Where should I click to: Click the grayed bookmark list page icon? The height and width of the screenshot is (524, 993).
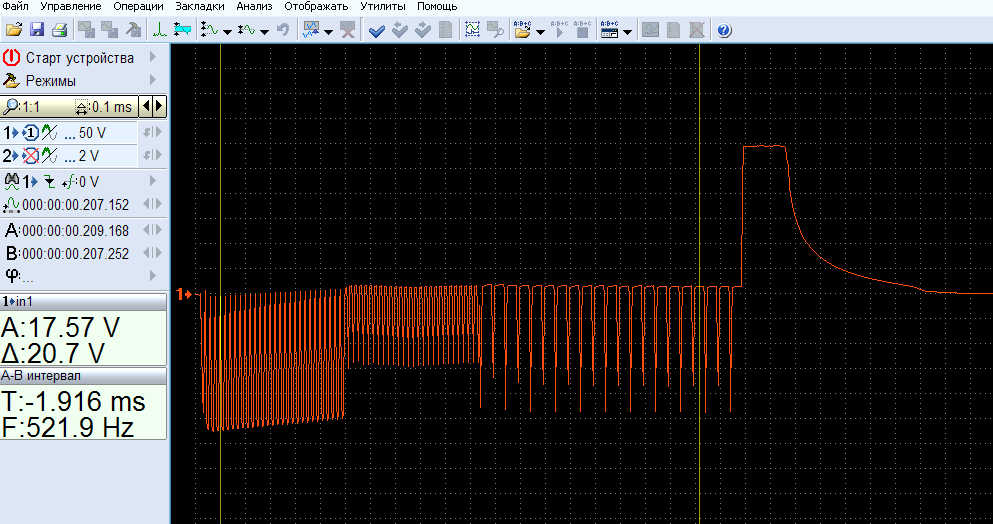pos(445,30)
